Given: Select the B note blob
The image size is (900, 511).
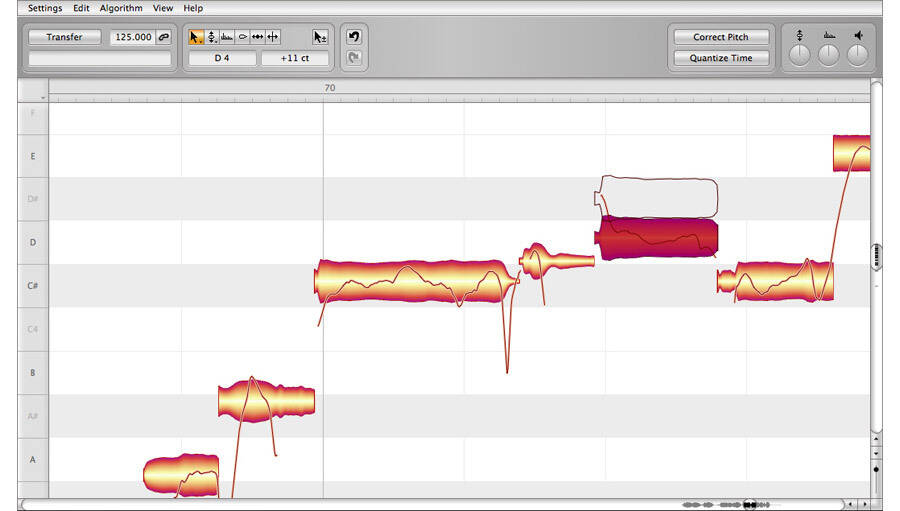Looking at the screenshot, I should (x=266, y=401).
